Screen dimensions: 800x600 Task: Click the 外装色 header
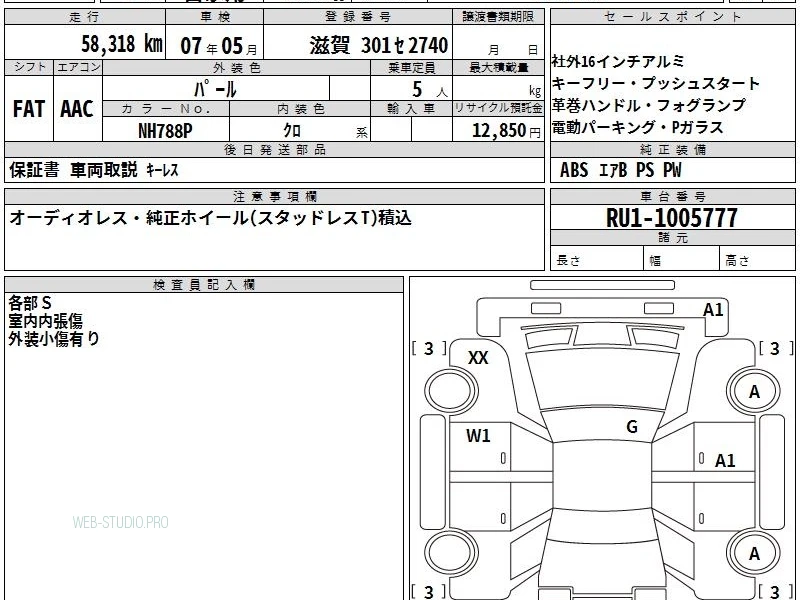pos(237,67)
